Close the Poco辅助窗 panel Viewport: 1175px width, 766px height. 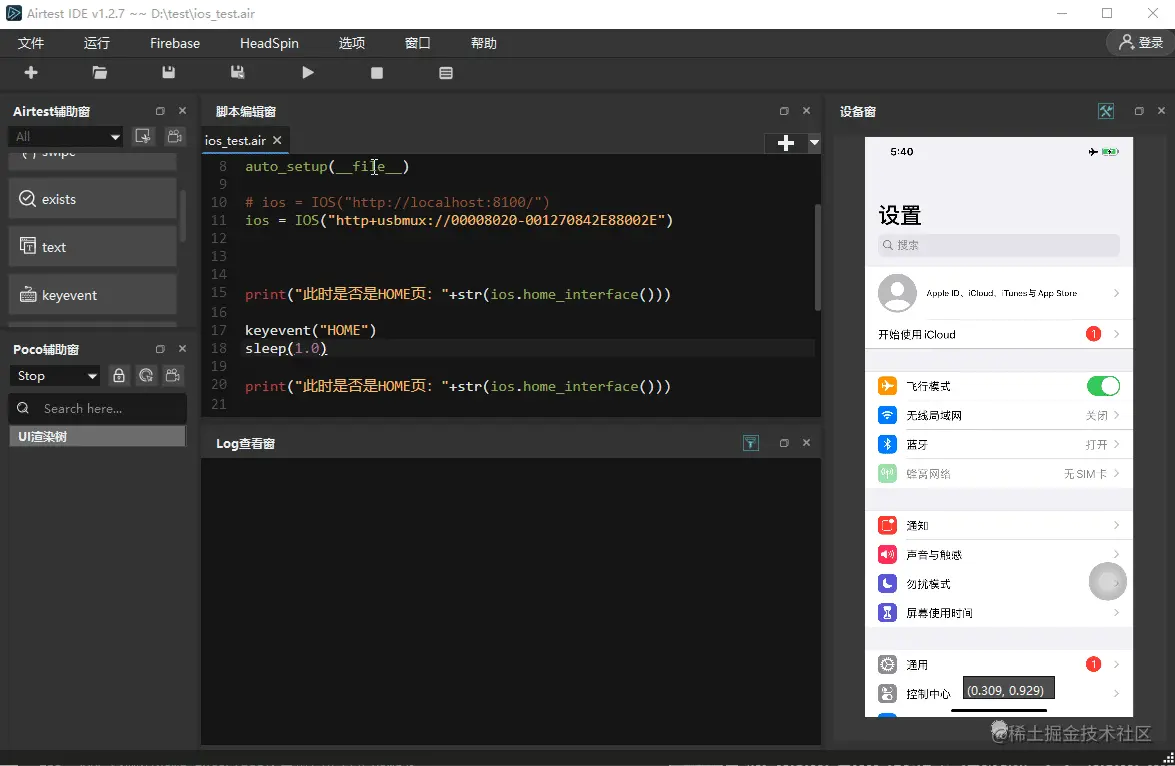[182, 349]
